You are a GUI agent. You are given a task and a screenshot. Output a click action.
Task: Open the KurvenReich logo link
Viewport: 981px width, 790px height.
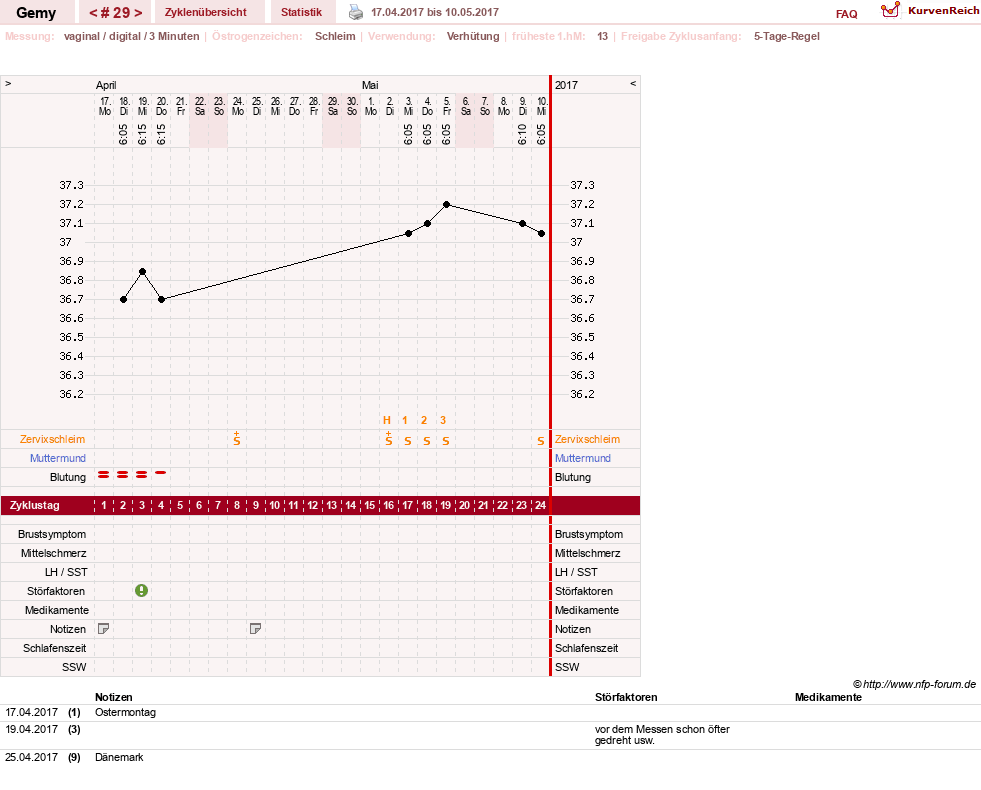929,11
